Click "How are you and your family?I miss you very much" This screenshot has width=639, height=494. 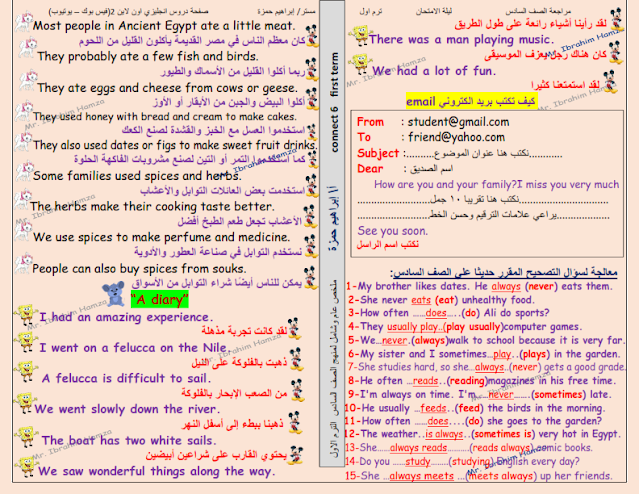496,185
